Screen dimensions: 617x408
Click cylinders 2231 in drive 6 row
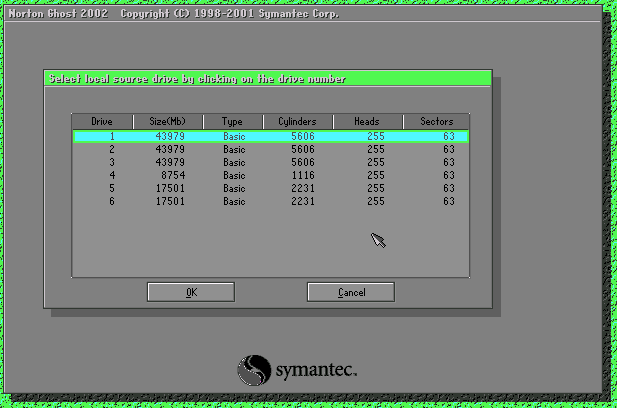click(303, 201)
